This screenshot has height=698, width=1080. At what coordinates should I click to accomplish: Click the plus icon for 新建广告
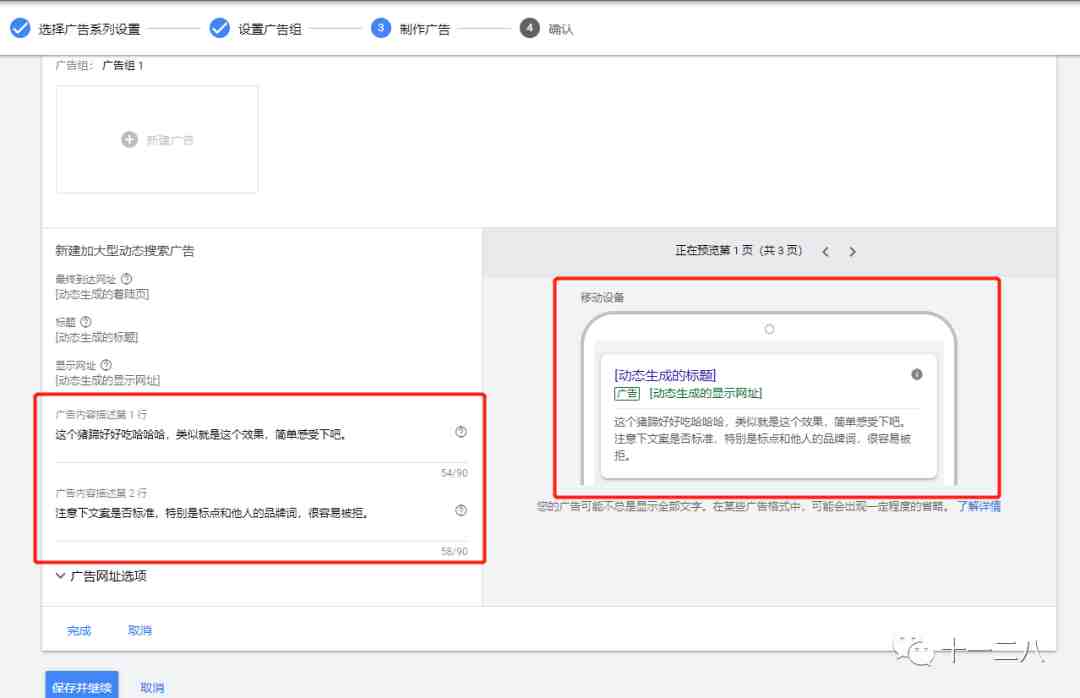129,140
